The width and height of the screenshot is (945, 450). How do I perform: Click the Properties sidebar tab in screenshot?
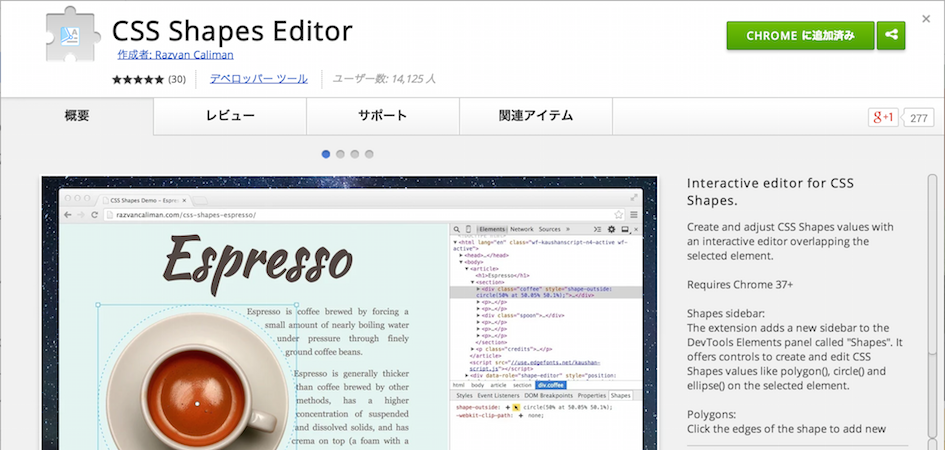[592, 396]
